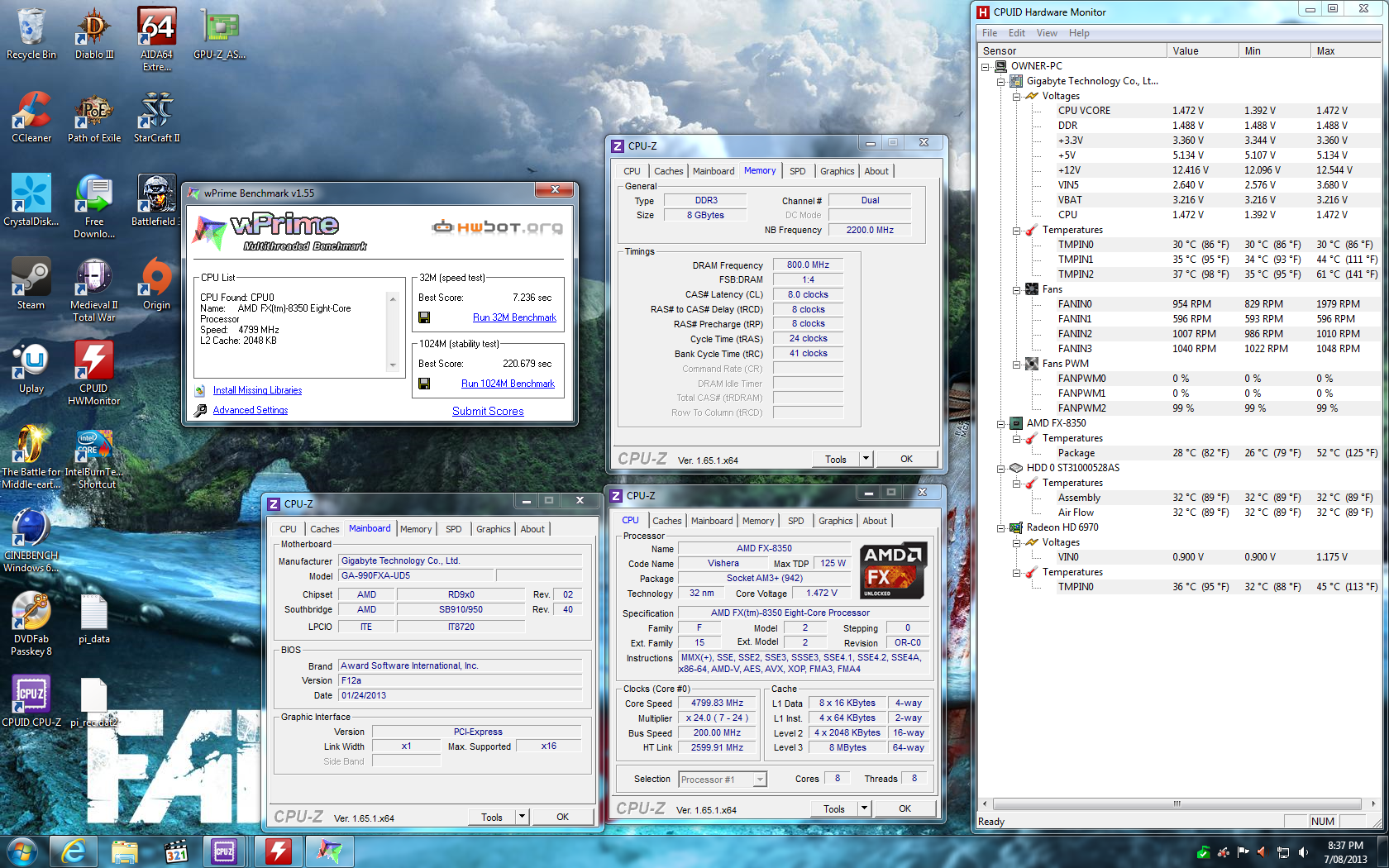The image size is (1389, 868).
Task: Click the HWMonitor horizontal scrollbar
Action: click(1177, 804)
